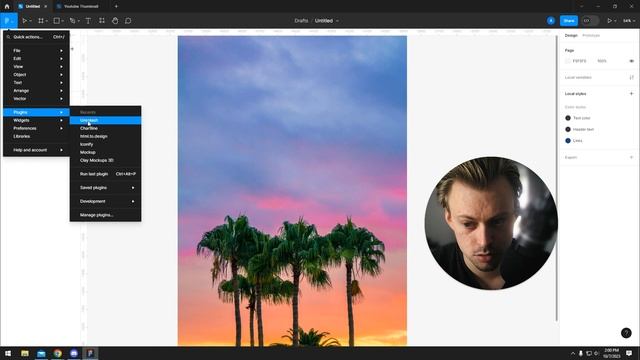Open Manage plugins...
This screenshot has height=360, width=640.
[x=105, y=215]
